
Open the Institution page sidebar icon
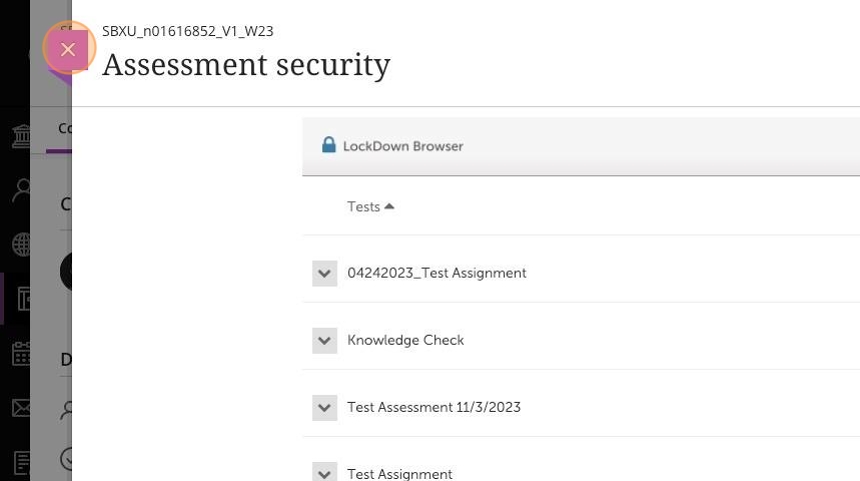(20, 137)
